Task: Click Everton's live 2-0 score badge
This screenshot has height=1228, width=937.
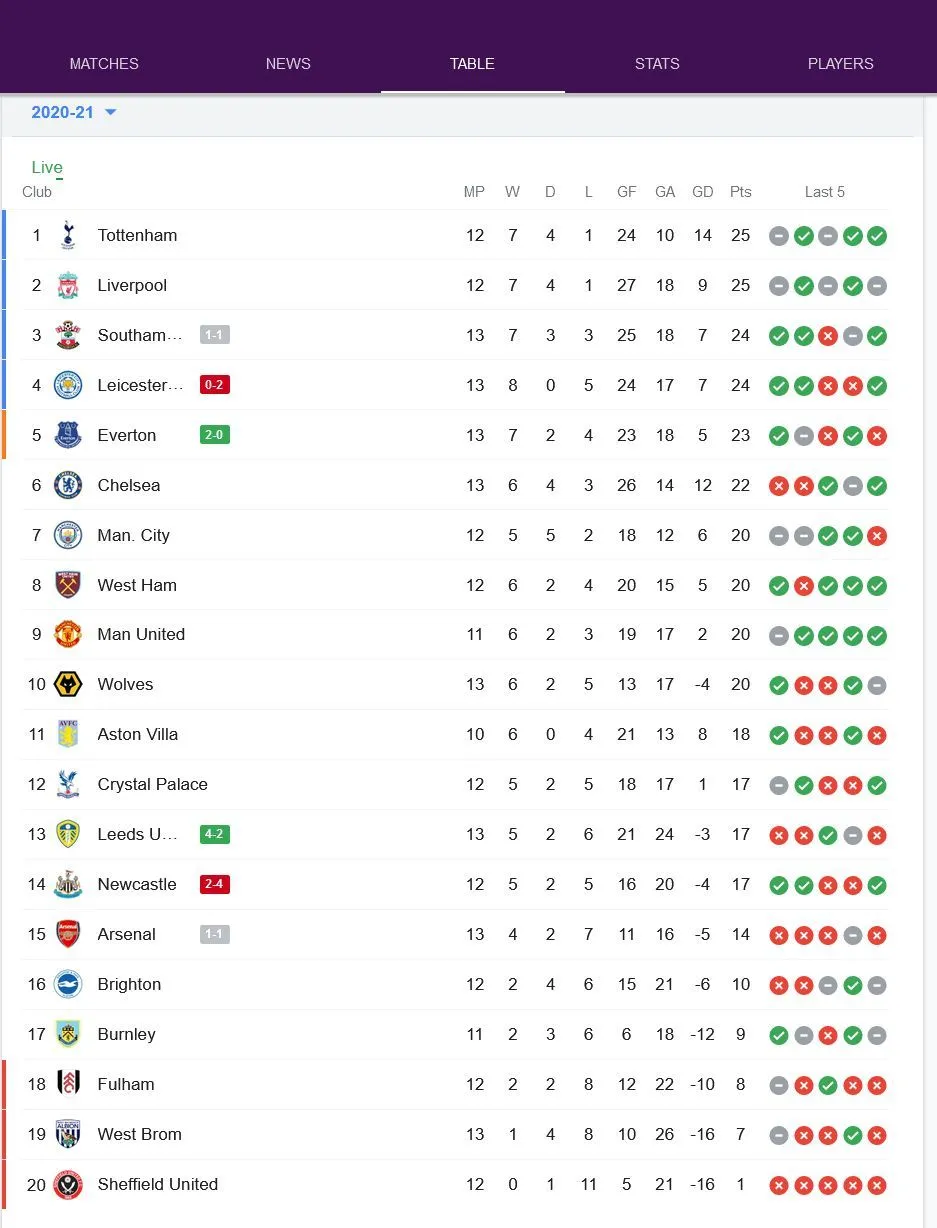Action: tap(215, 435)
